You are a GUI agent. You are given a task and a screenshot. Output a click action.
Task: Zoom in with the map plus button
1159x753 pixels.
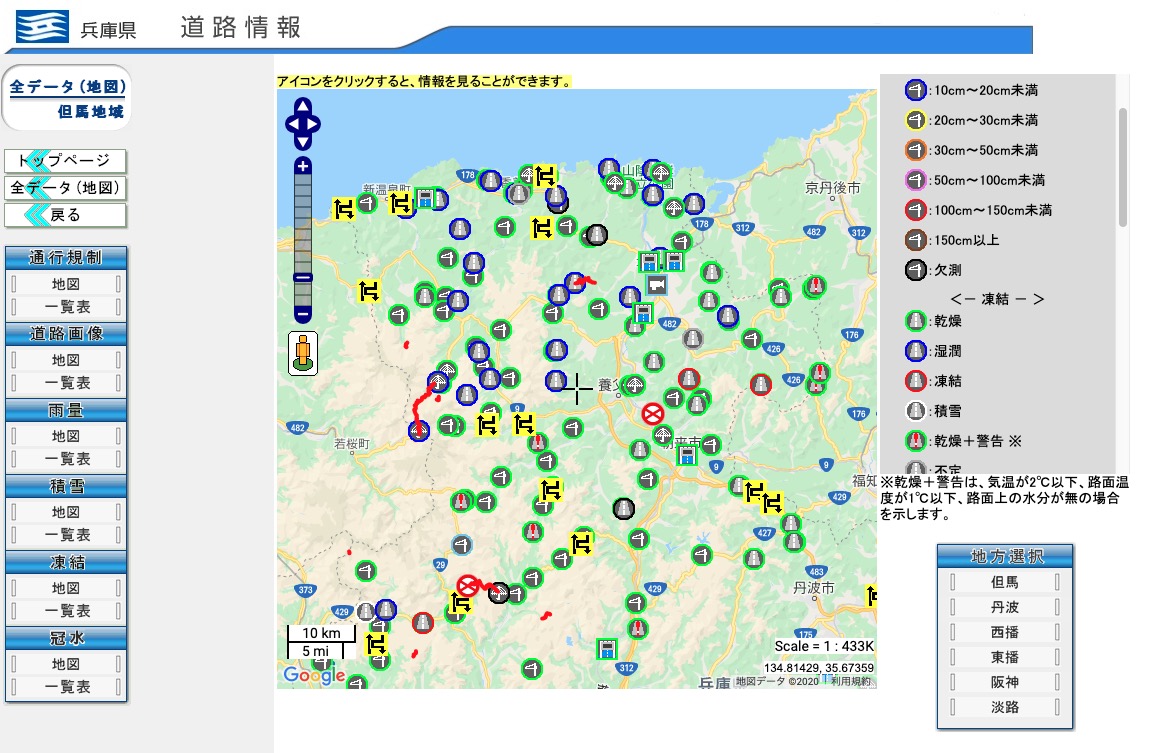pos(303,166)
